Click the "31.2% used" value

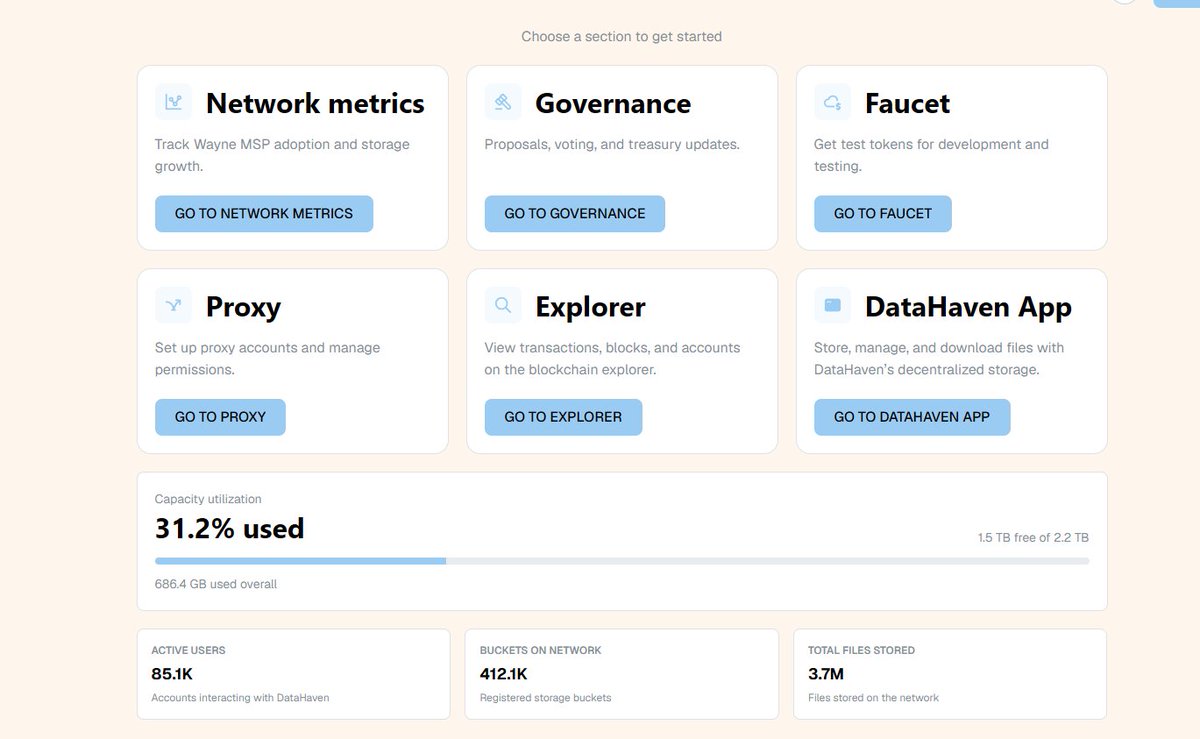[229, 527]
